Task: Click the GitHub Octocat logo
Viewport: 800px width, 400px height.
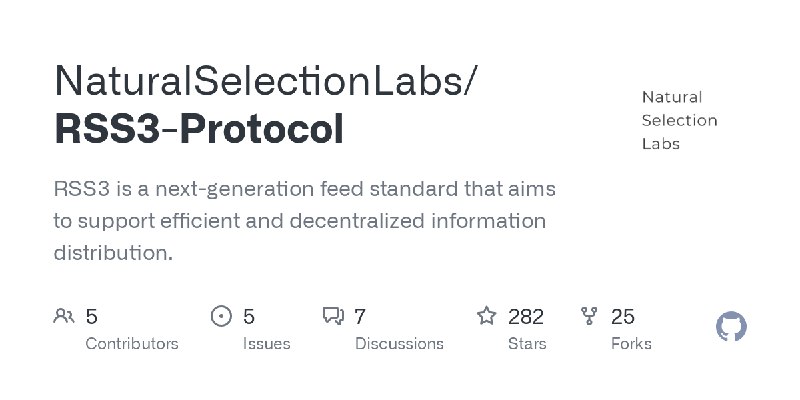Action: point(732,327)
